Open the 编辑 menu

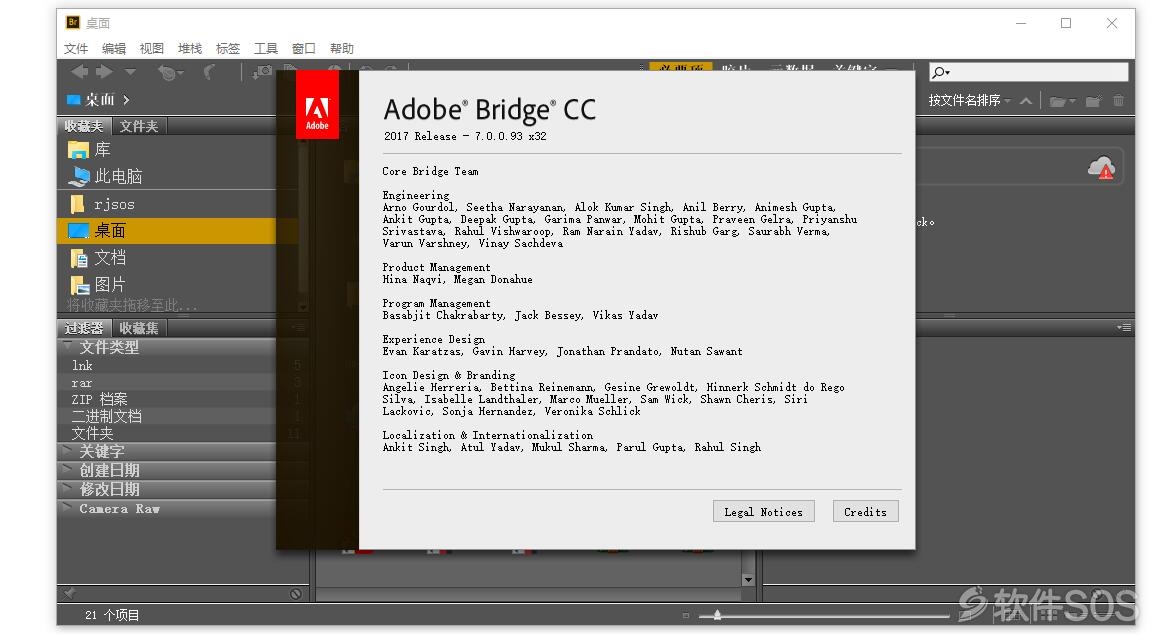114,49
